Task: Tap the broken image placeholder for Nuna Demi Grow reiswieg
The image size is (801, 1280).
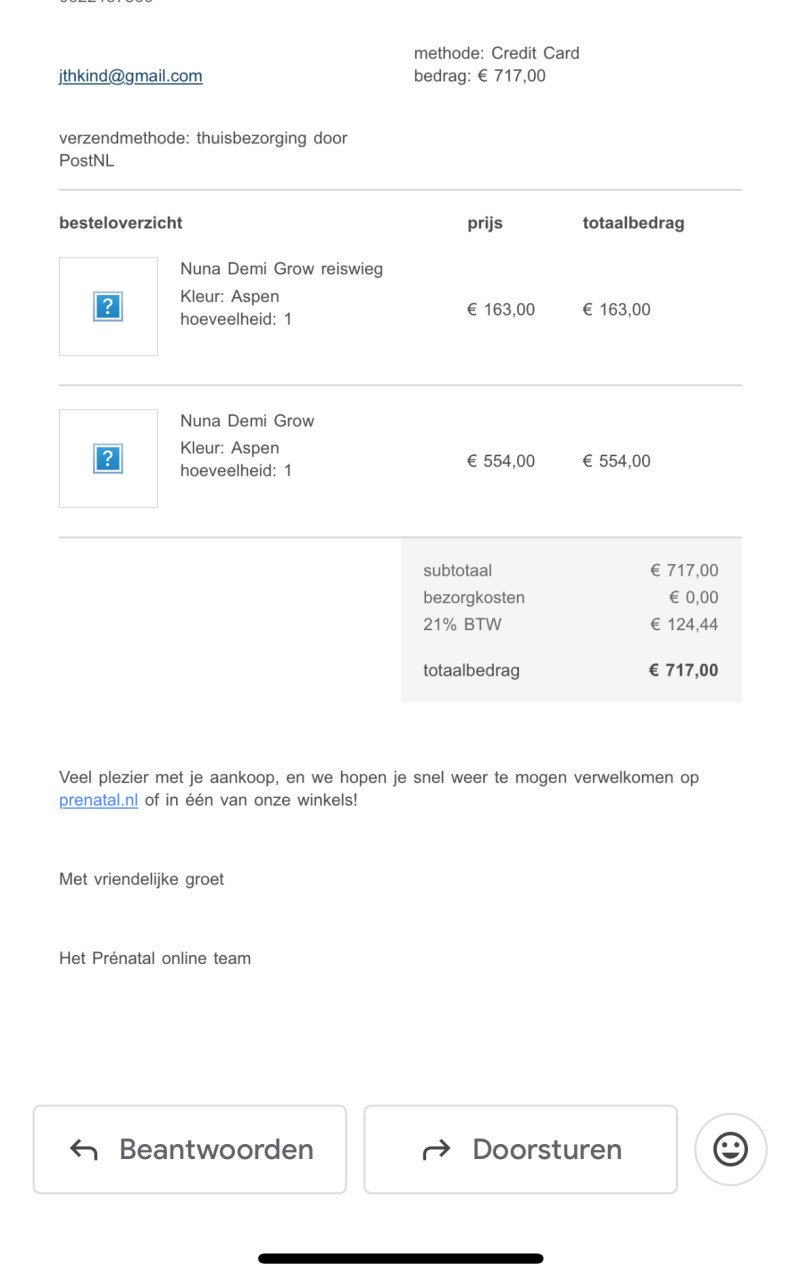Action: click(x=108, y=306)
